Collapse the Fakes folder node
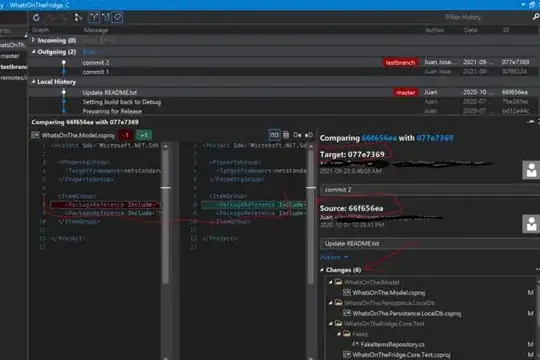The image size is (540, 360). pyautogui.click(x=339, y=334)
